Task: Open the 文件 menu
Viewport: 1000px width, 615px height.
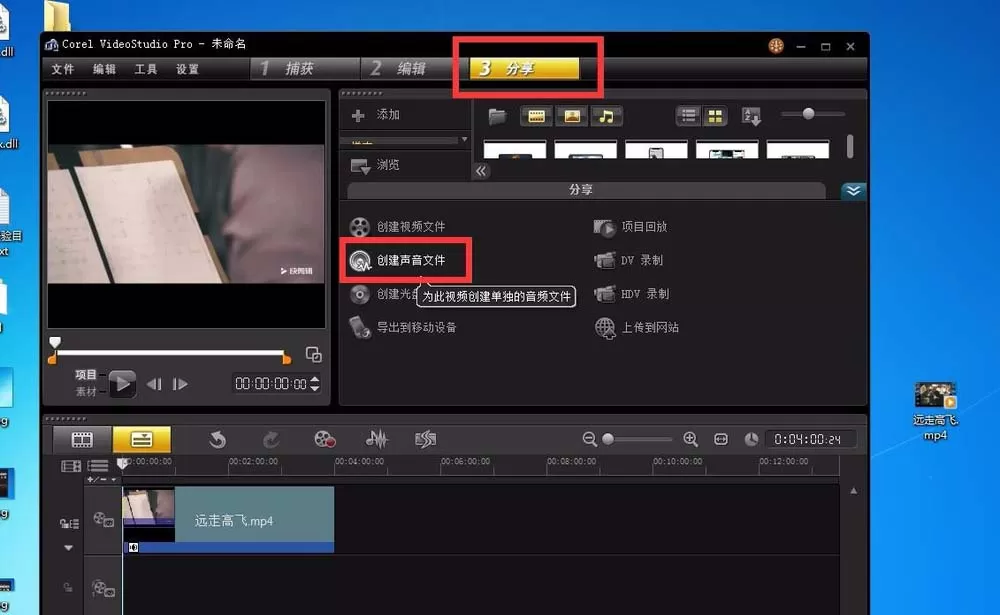Action: (62, 69)
